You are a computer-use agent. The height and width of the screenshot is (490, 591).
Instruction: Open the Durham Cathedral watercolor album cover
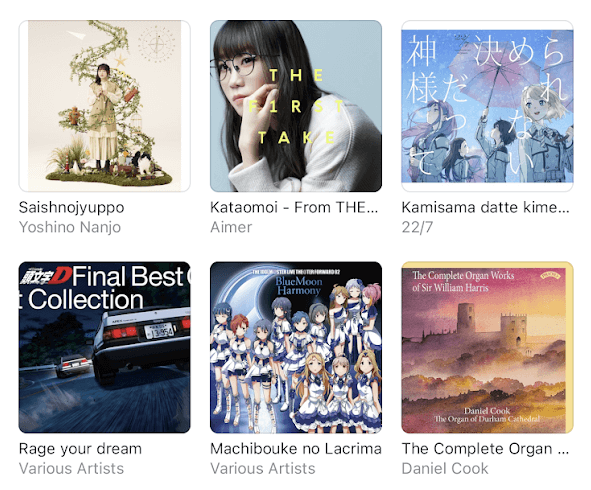(487, 347)
